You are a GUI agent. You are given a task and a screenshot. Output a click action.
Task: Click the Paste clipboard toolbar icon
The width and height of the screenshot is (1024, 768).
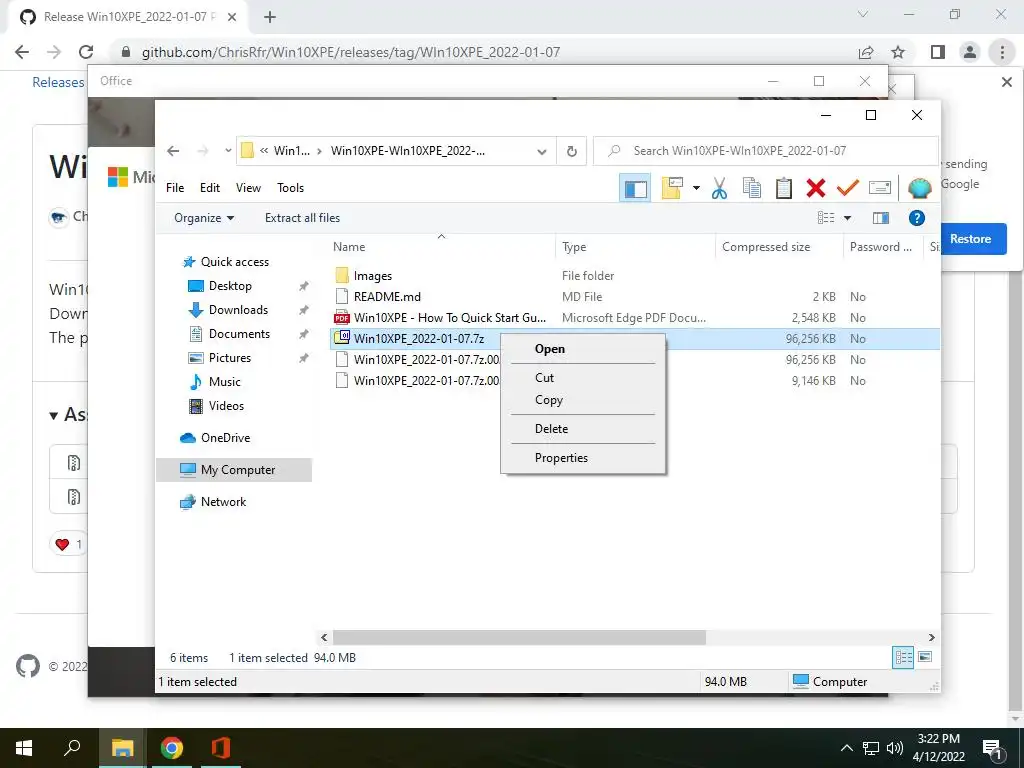point(784,188)
